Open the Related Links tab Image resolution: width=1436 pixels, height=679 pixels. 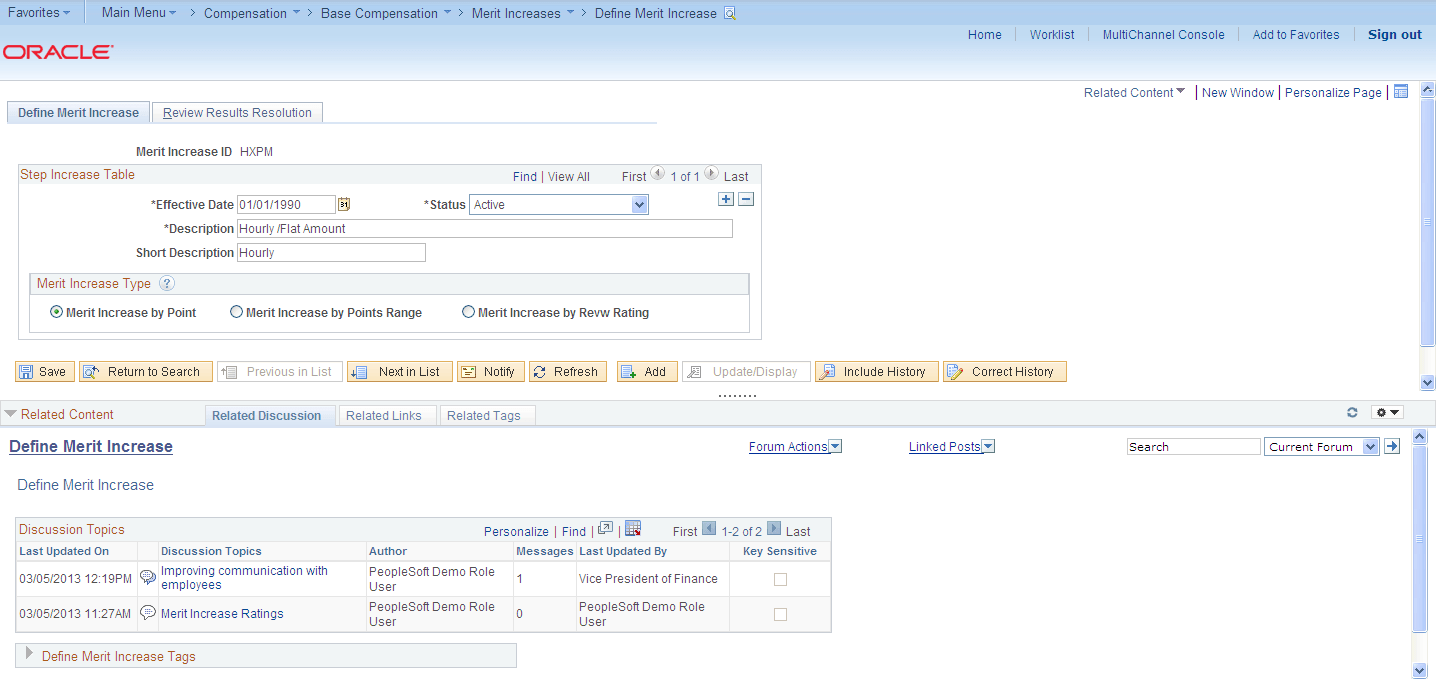(x=386, y=414)
